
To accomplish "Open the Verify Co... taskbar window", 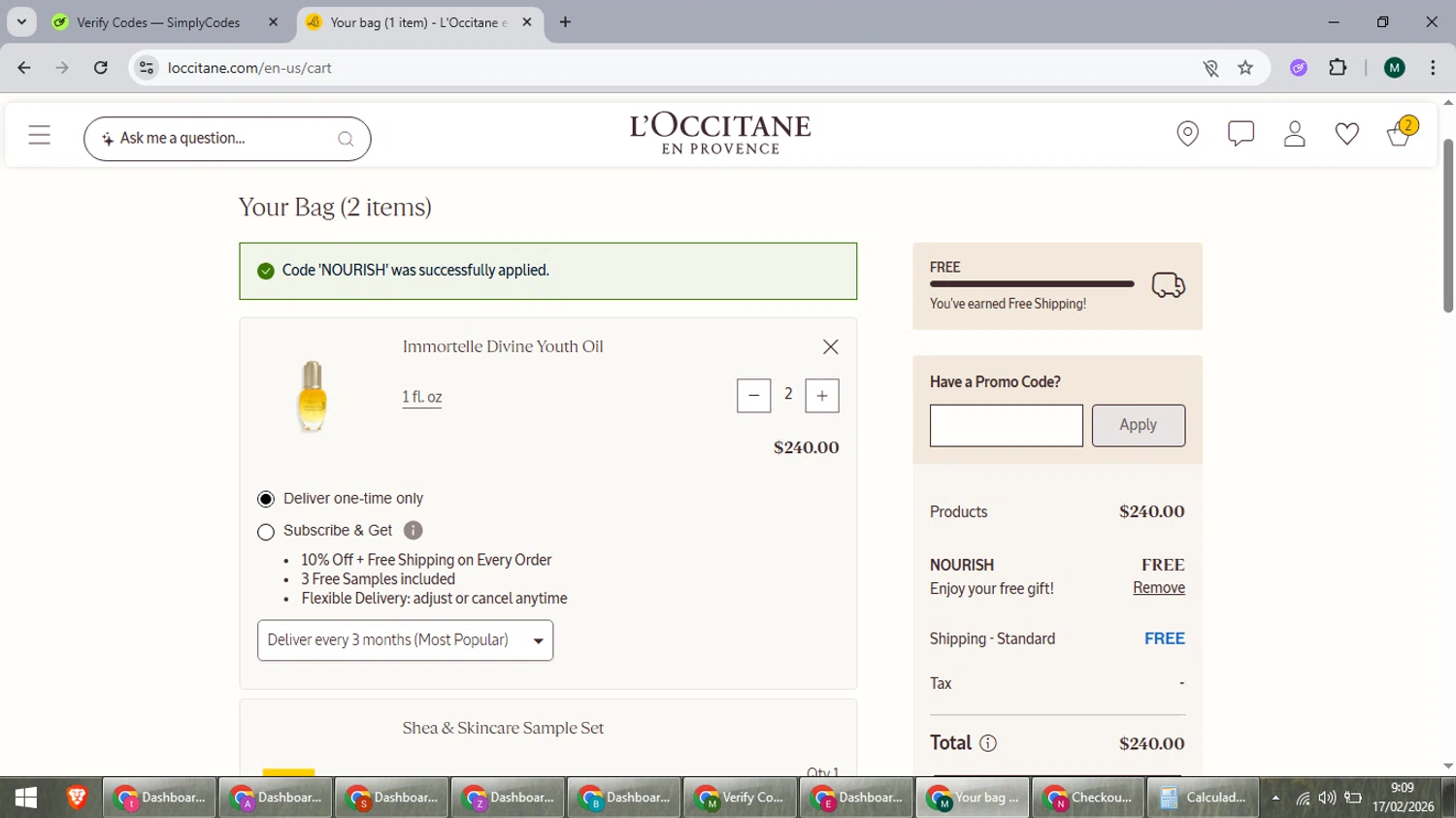I will click(x=740, y=798).
